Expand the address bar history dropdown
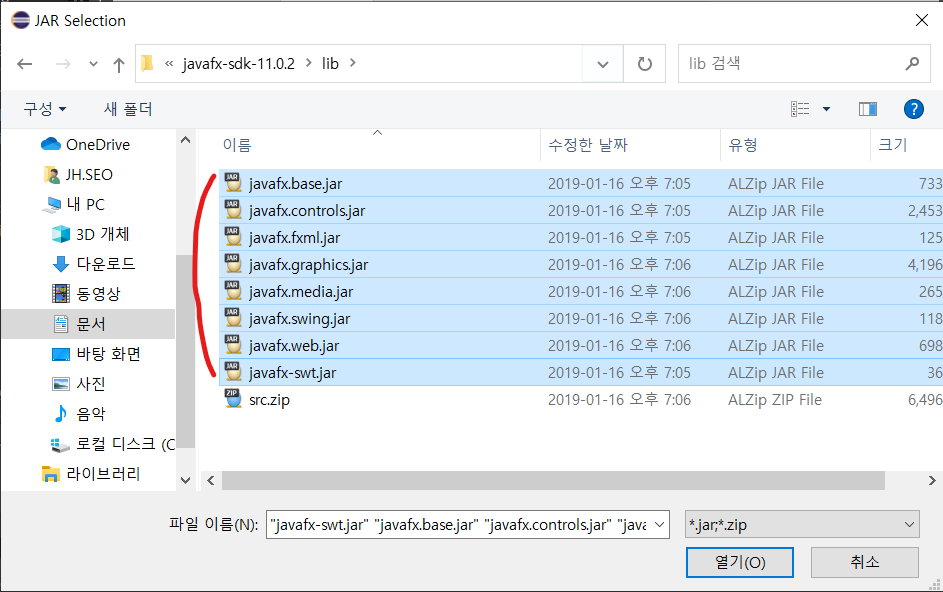 coord(603,64)
